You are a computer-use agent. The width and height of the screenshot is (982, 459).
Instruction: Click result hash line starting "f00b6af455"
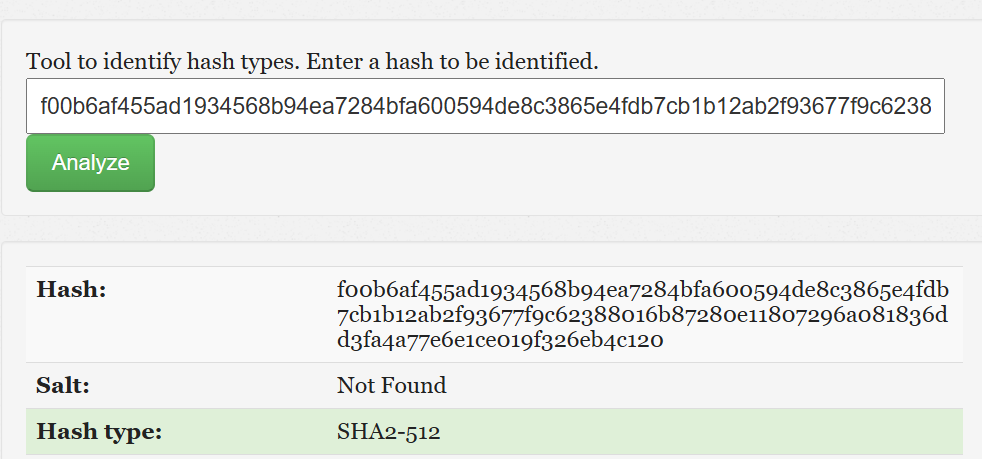(642, 291)
